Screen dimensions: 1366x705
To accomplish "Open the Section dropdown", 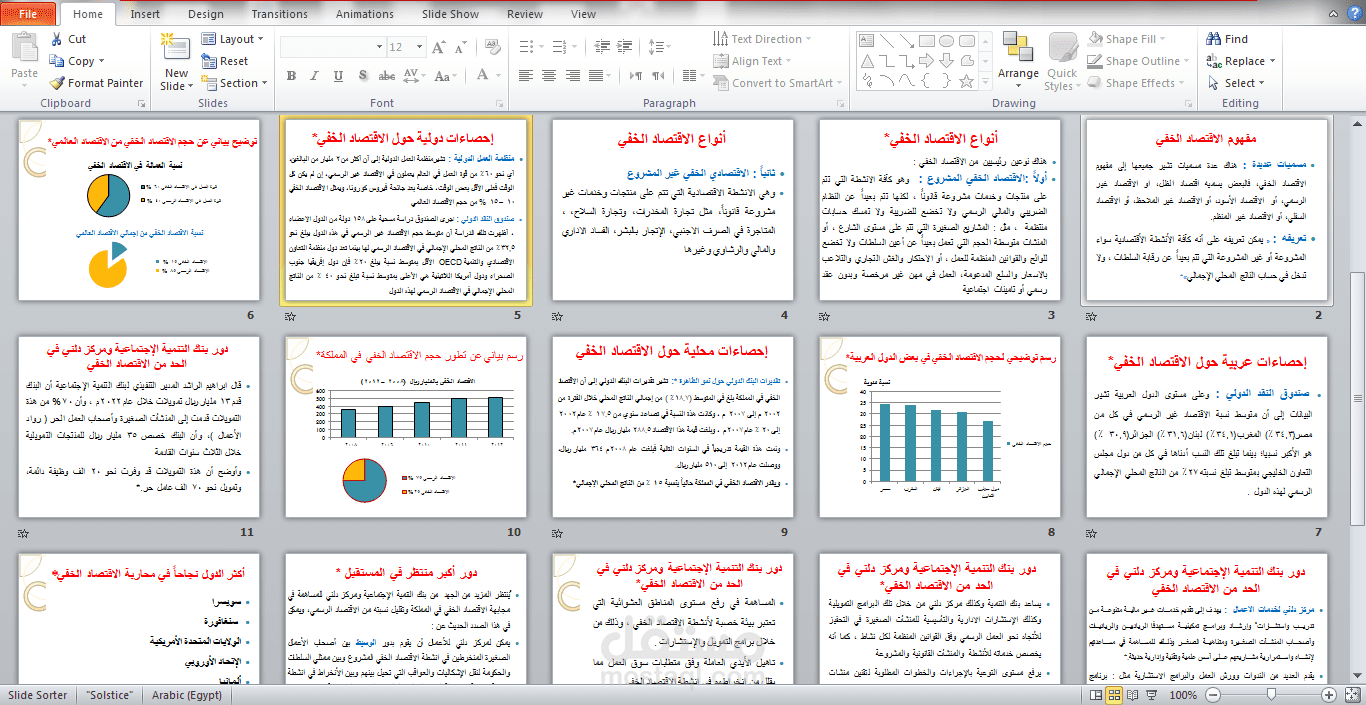I will [235, 83].
